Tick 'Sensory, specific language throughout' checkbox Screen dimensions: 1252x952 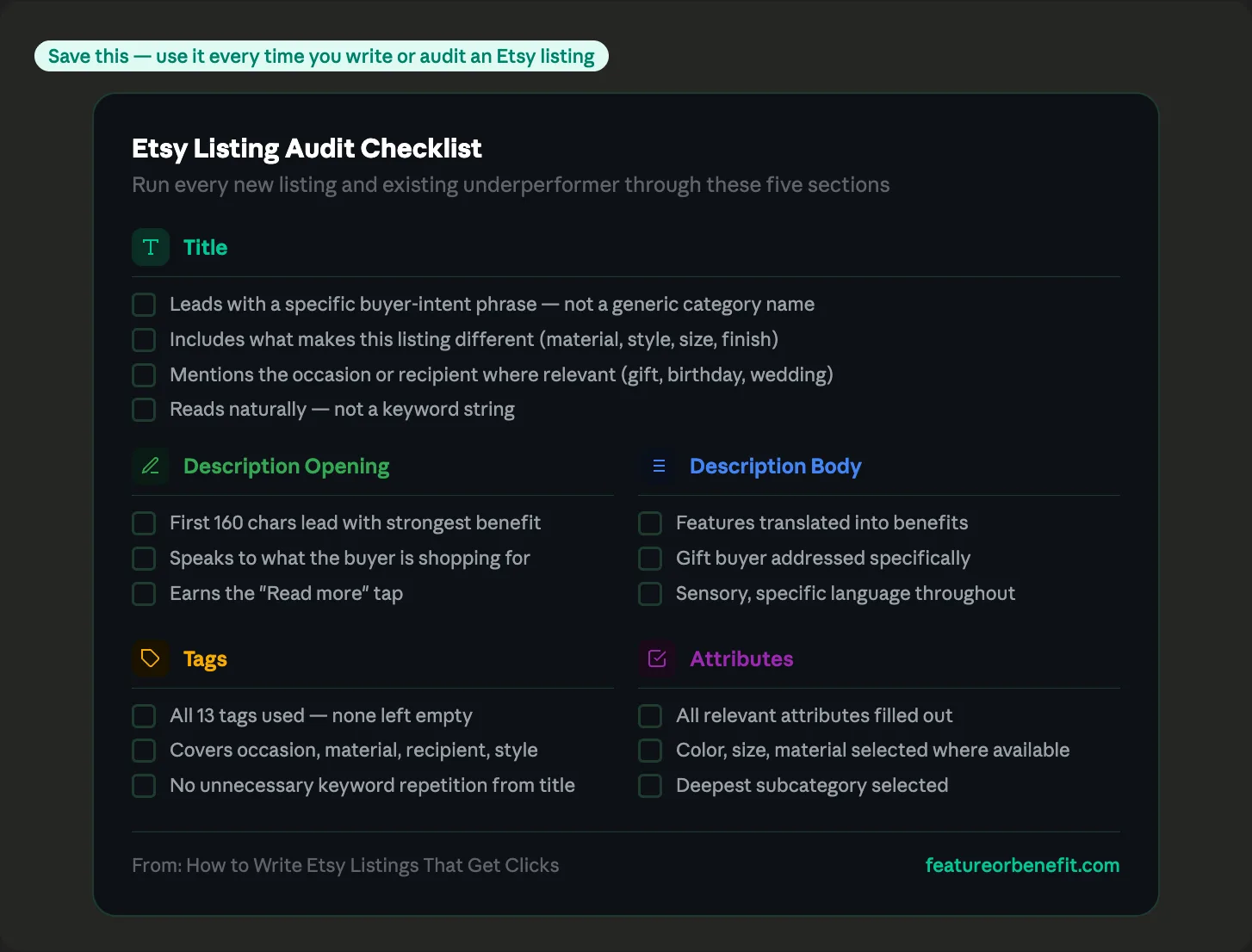pyautogui.click(x=650, y=594)
